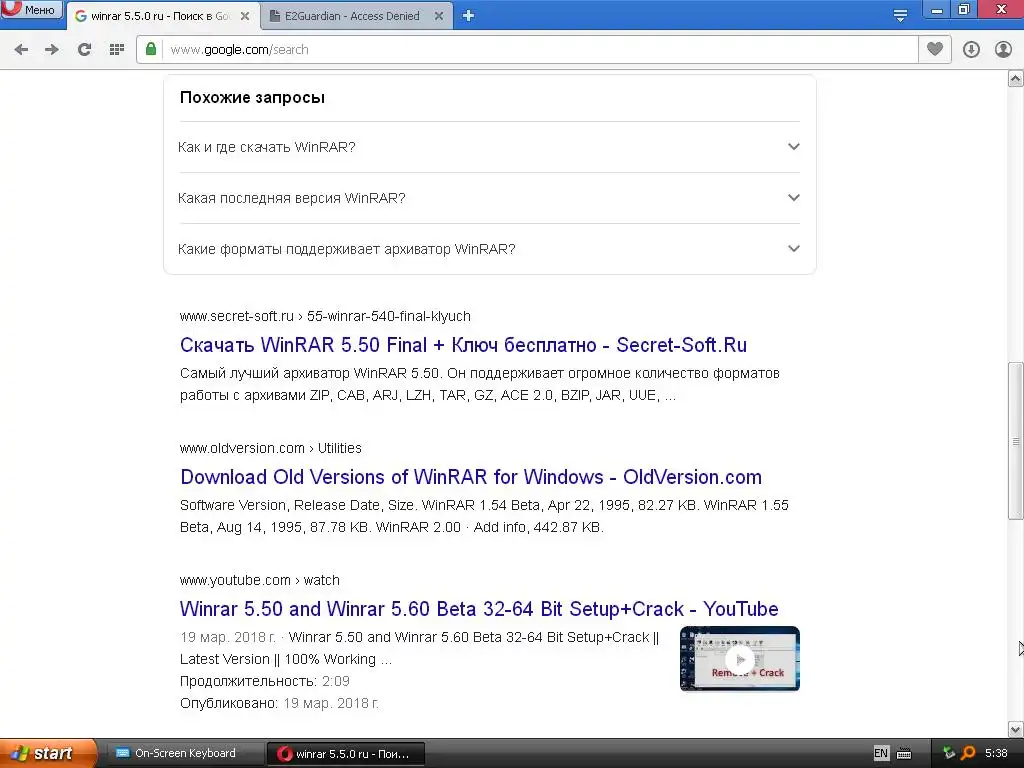Go forward to next page

click(52, 50)
